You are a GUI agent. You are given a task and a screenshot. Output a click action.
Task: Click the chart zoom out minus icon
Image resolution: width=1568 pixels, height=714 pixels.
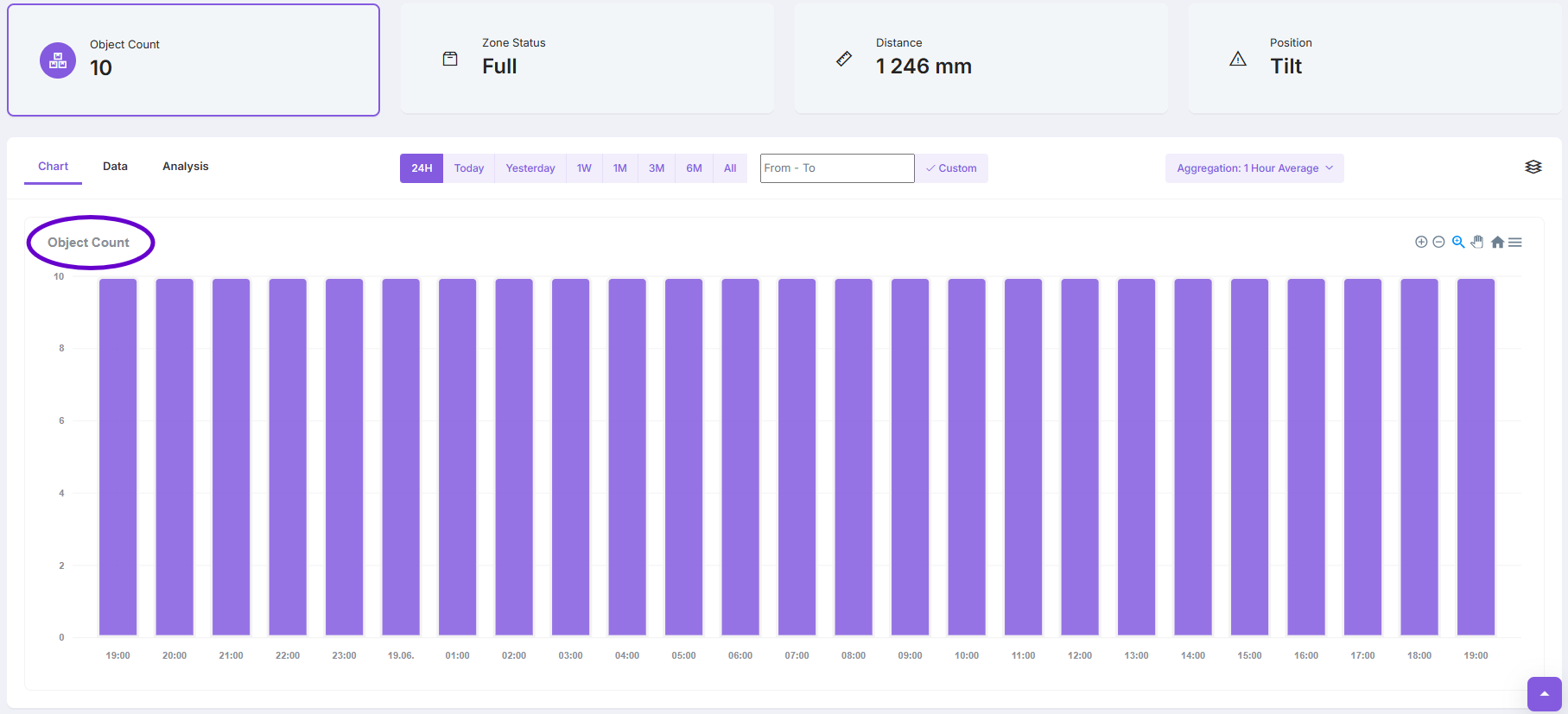(x=1438, y=242)
